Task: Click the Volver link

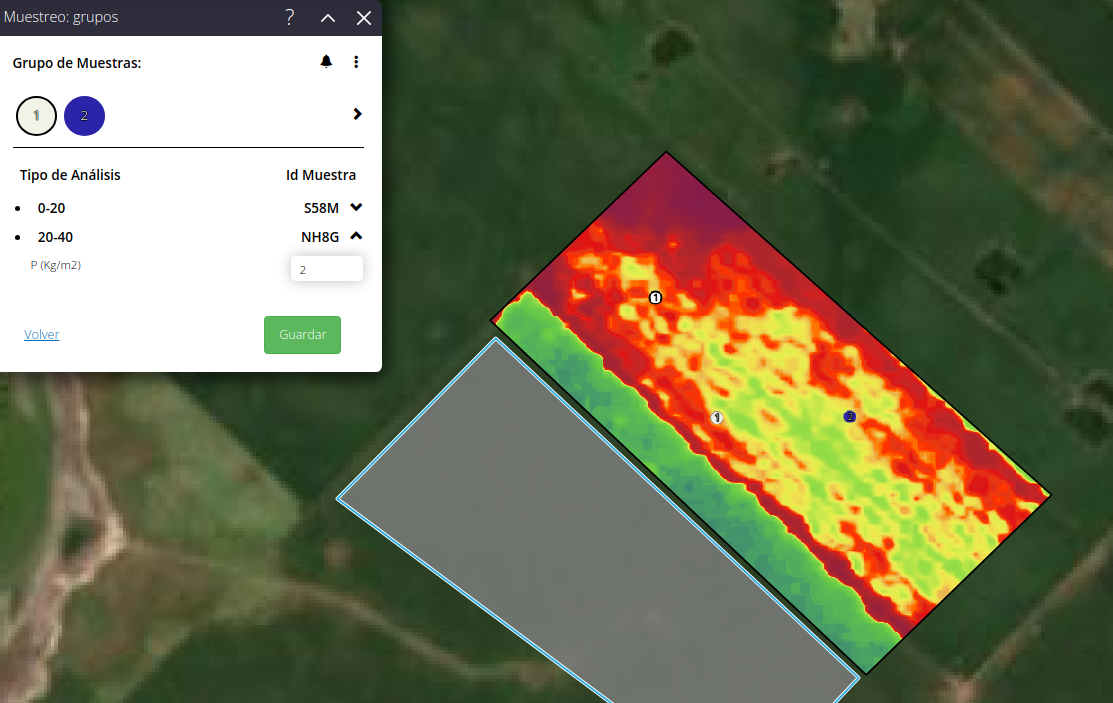Action: tap(42, 334)
